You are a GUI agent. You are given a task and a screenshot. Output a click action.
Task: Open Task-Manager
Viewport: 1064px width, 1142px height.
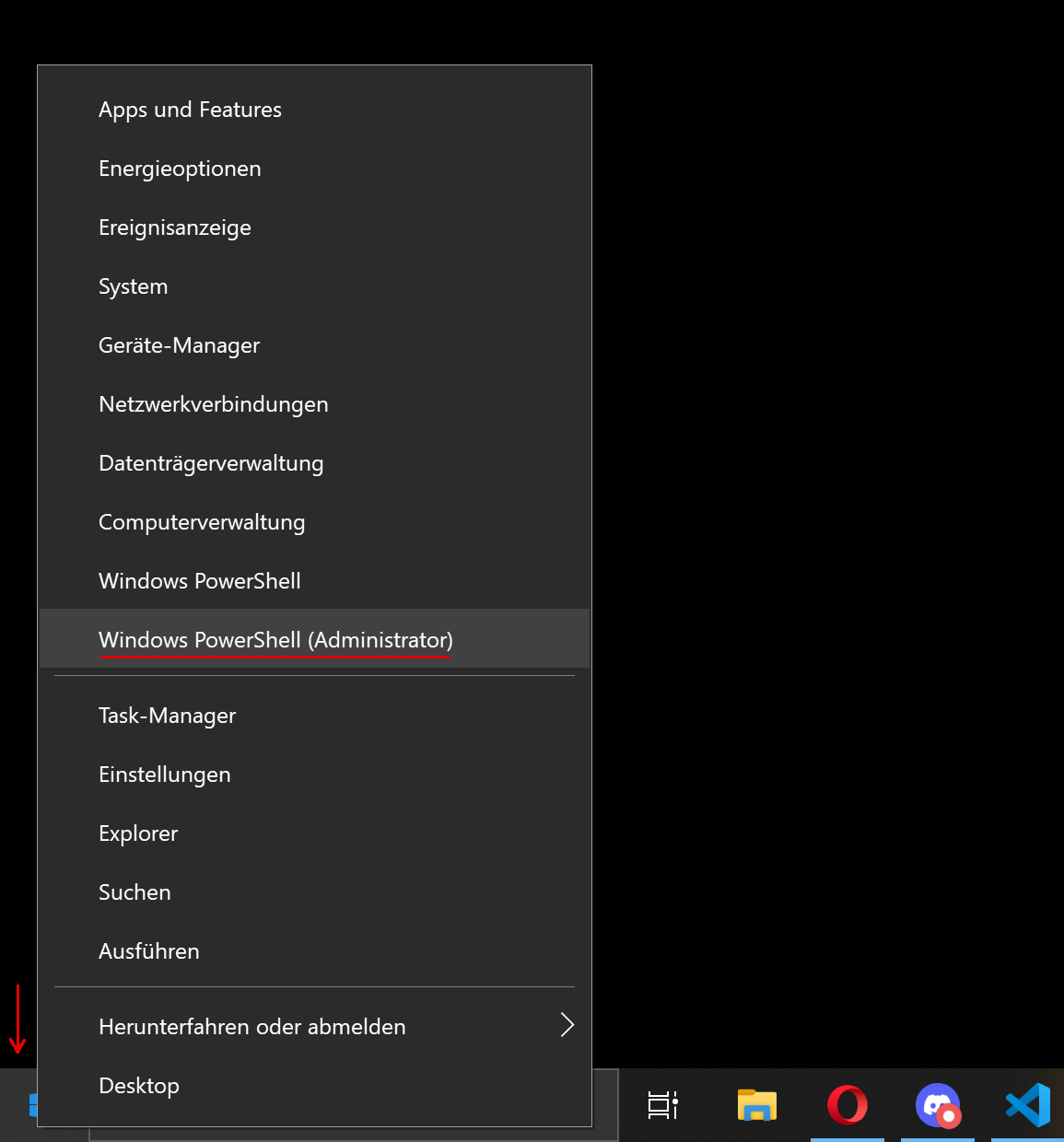[314, 716]
